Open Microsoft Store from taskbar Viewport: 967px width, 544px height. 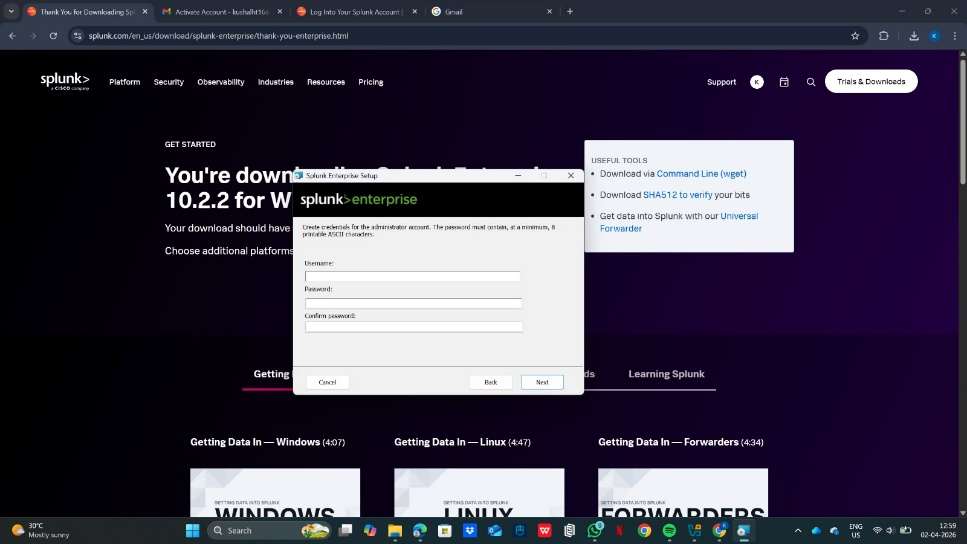445,530
